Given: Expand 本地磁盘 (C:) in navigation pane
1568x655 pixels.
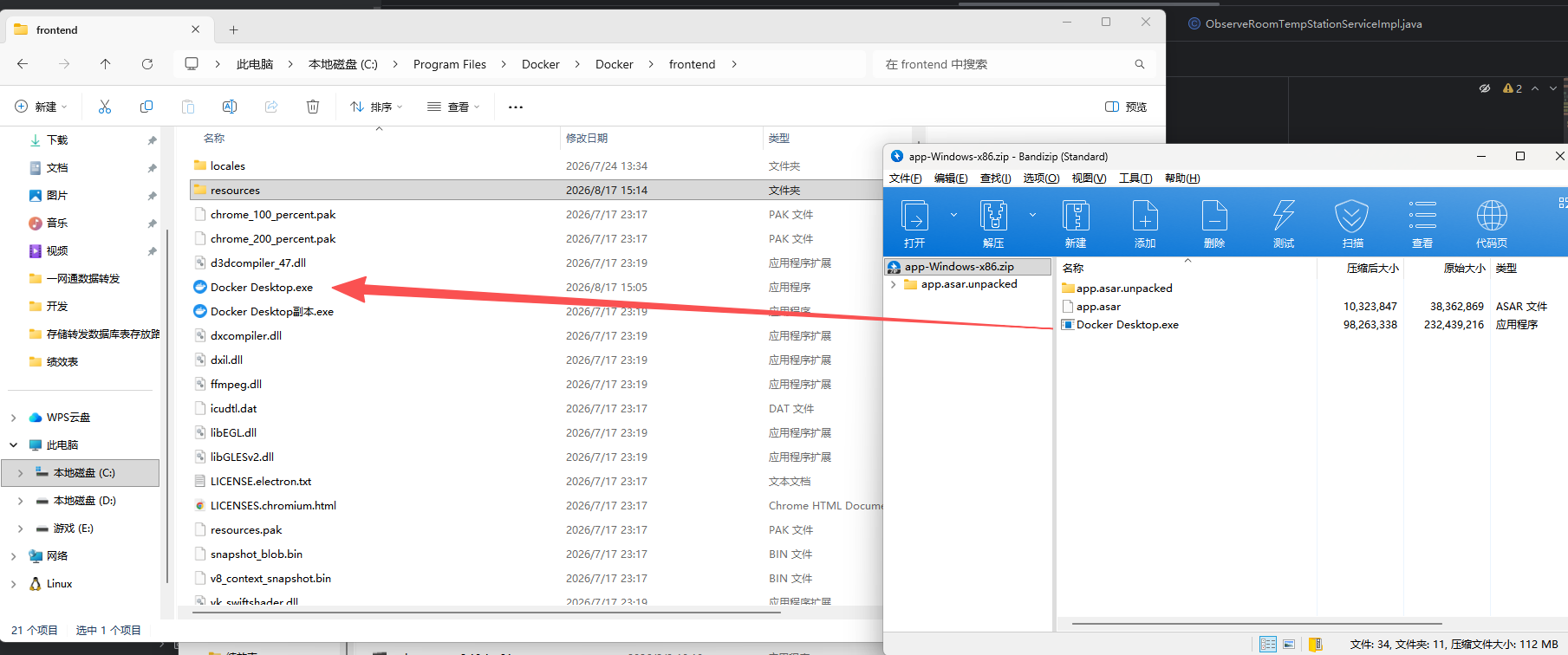Looking at the screenshot, I should (20, 473).
